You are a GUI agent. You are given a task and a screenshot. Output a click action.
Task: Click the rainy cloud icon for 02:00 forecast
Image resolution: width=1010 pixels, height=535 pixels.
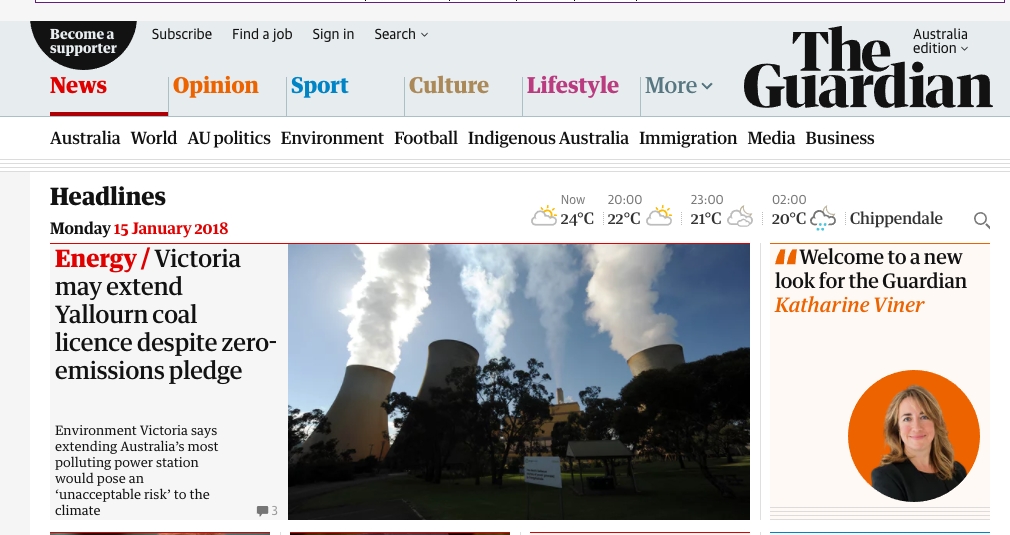click(x=823, y=218)
